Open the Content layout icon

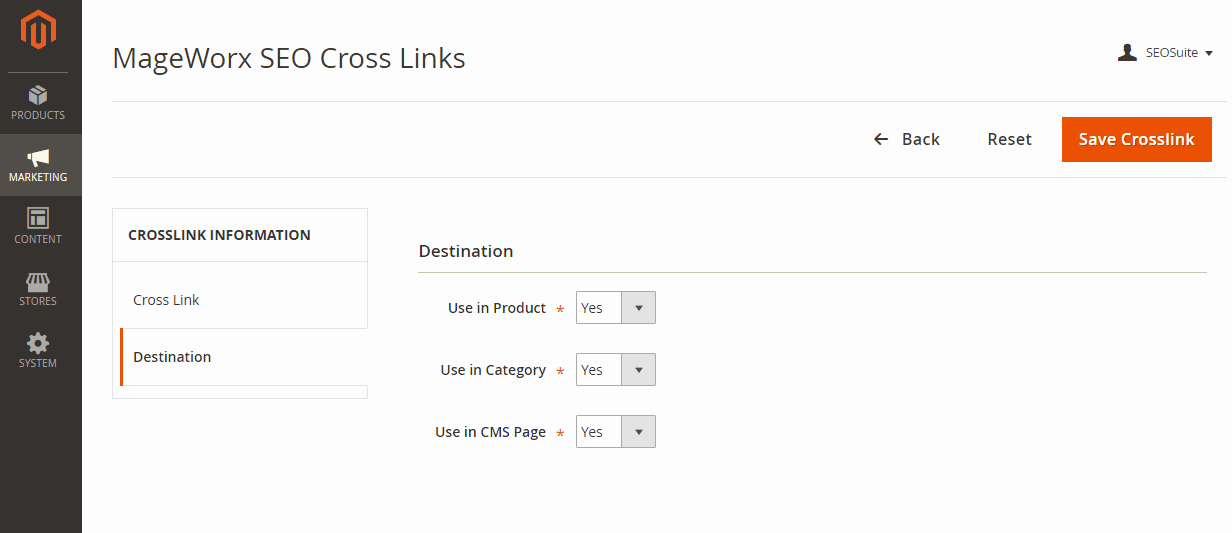coord(38,218)
